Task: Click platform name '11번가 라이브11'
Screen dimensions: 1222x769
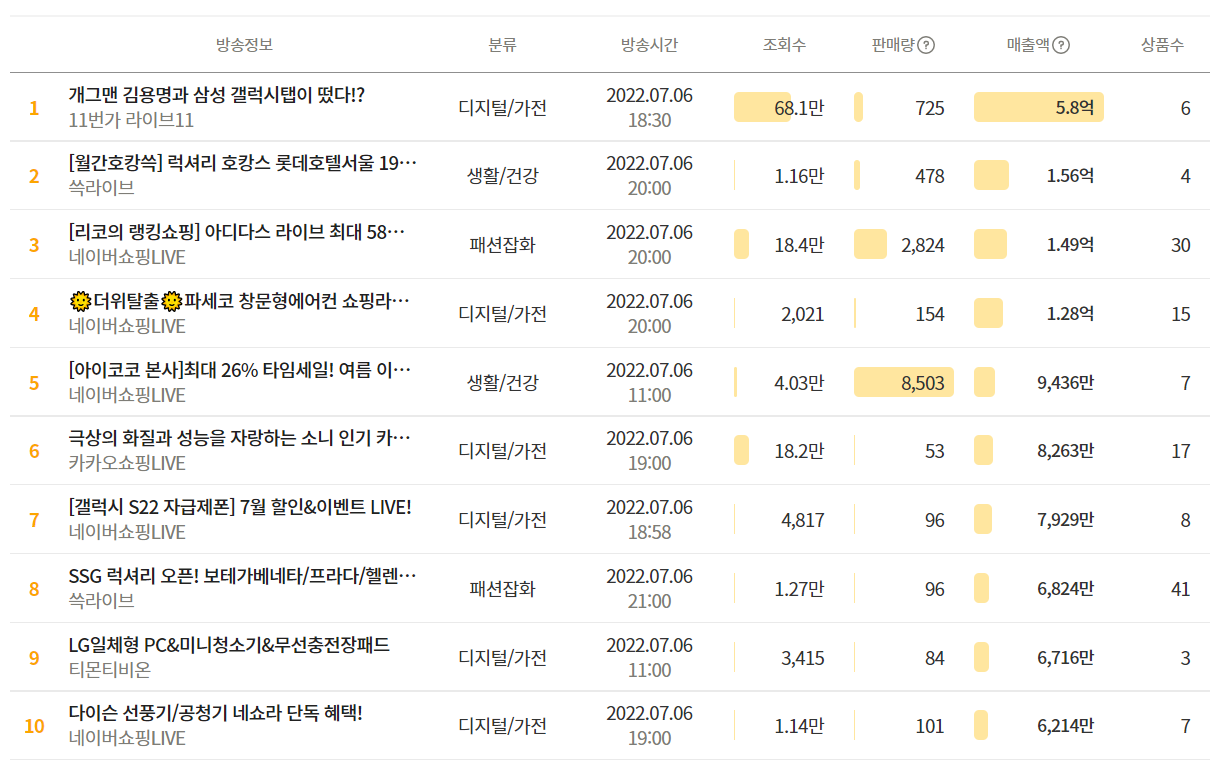Action: click(x=131, y=120)
